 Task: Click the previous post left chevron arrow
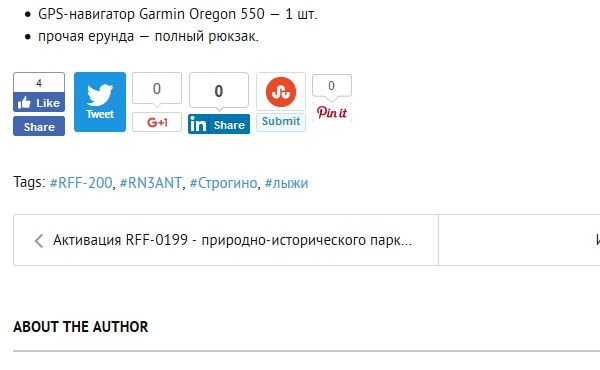click(x=39, y=241)
